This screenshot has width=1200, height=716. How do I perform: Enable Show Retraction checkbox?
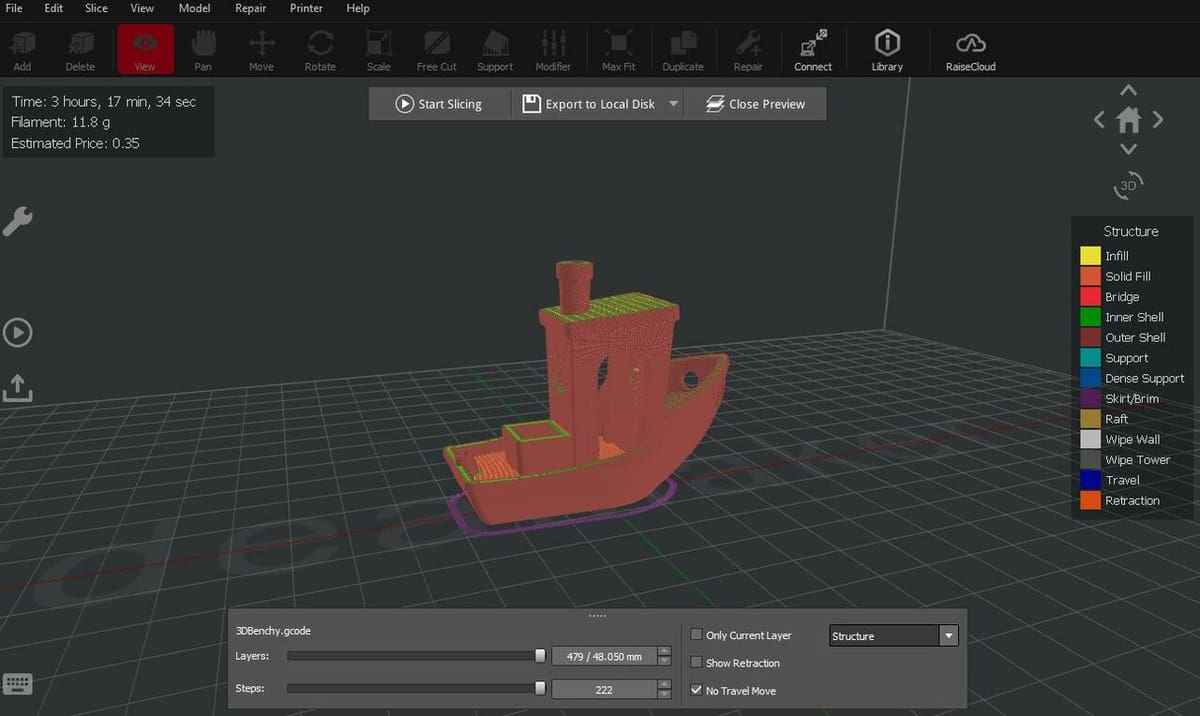coord(696,662)
